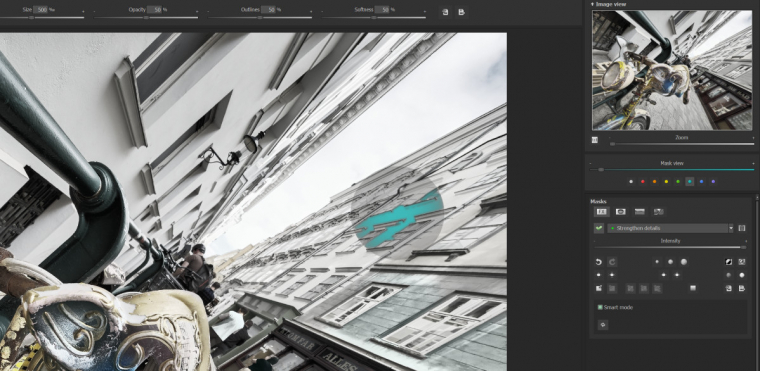Click the Size slider track

42,17
